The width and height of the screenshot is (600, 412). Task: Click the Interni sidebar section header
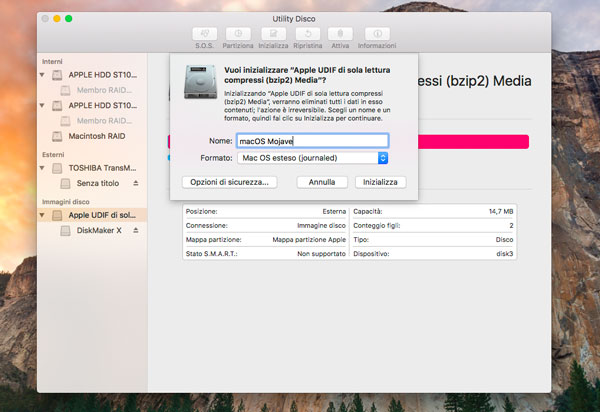pos(52,62)
